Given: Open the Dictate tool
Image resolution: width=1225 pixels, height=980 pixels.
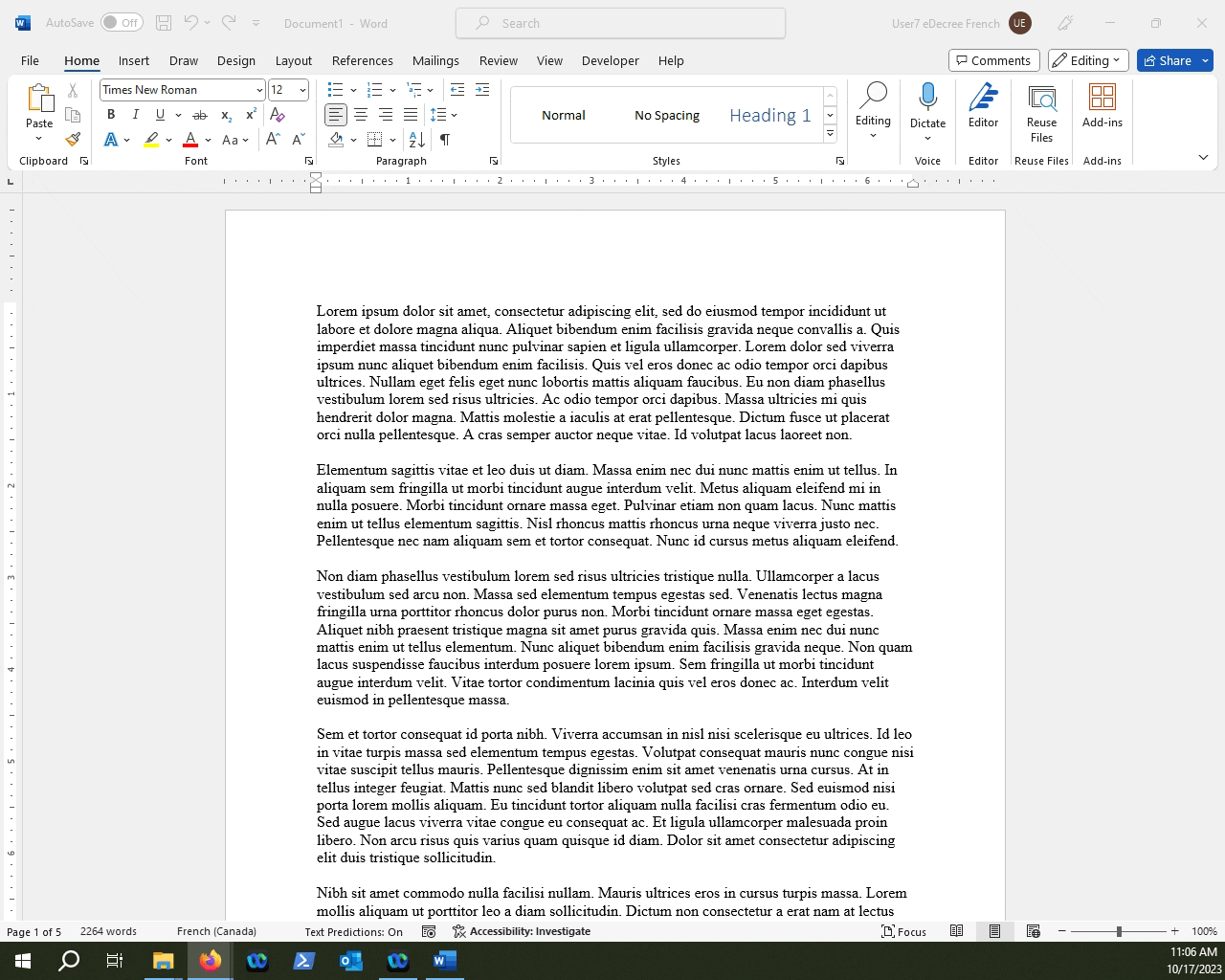Looking at the screenshot, I should click(x=927, y=105).
